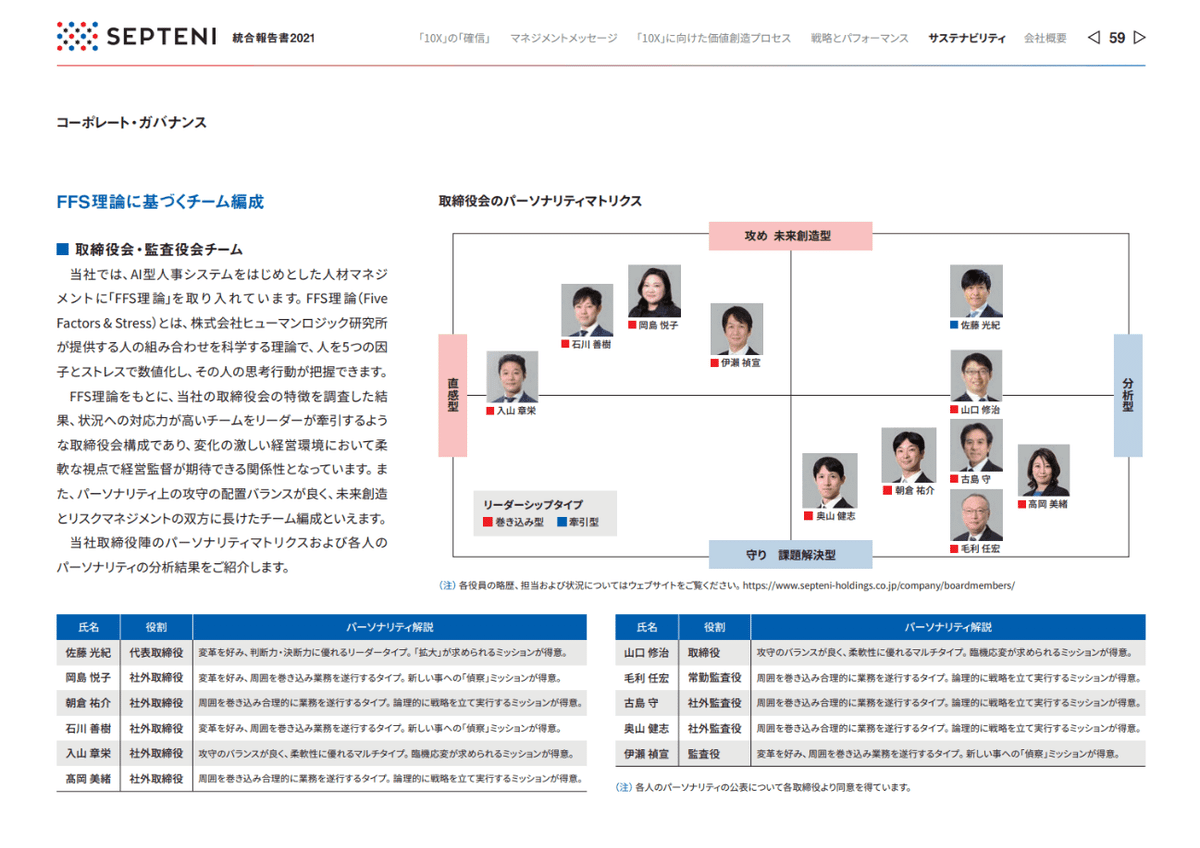Click table cell 岡島 悦子
Viewport: 1200px width, 848px height.
coord(88,678)
